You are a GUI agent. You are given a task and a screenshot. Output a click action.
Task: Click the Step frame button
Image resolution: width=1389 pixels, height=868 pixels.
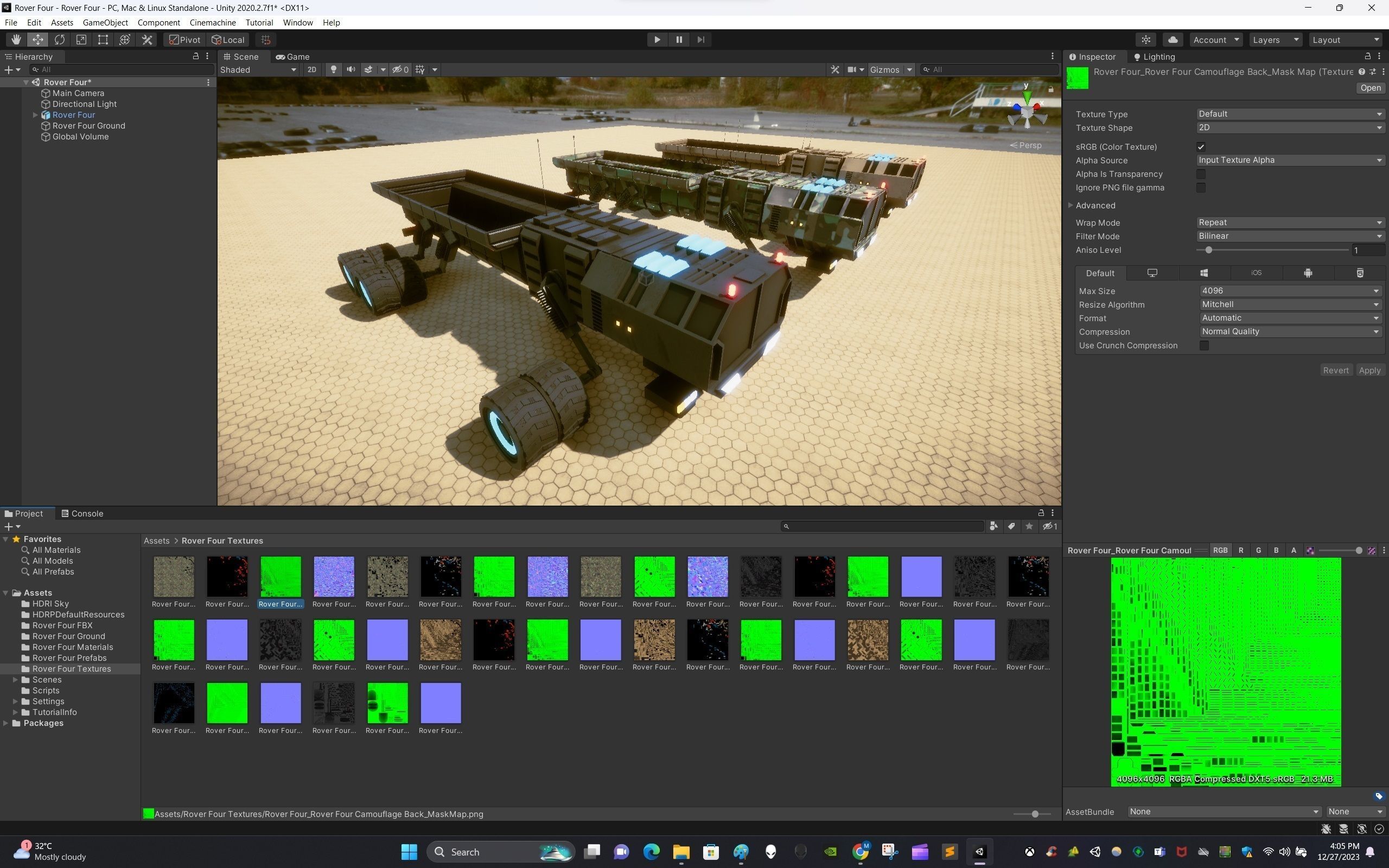[x=700, y=40]
